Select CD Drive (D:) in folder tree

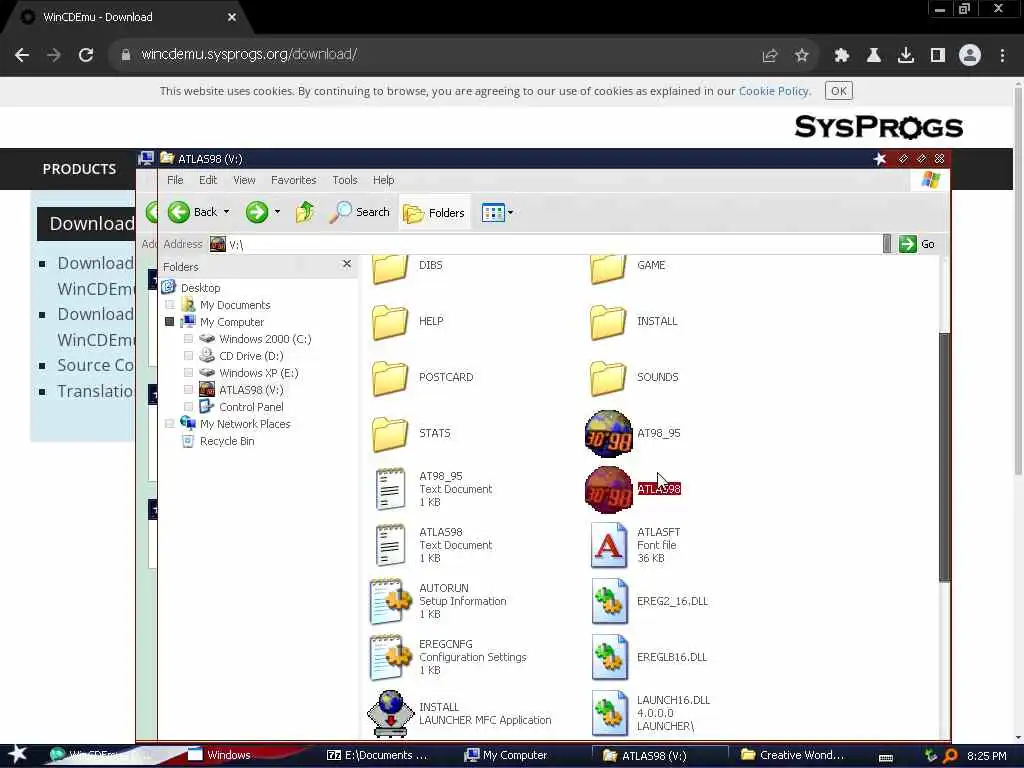click(251, 356)
